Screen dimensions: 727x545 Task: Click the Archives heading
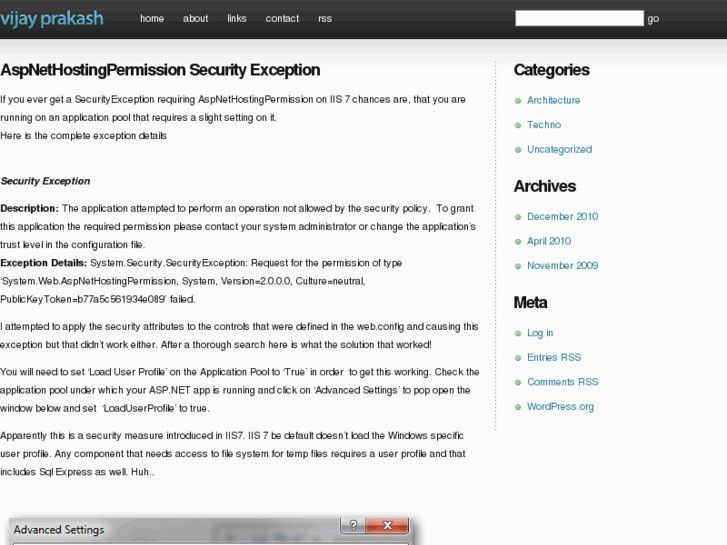tap(544, 186)
